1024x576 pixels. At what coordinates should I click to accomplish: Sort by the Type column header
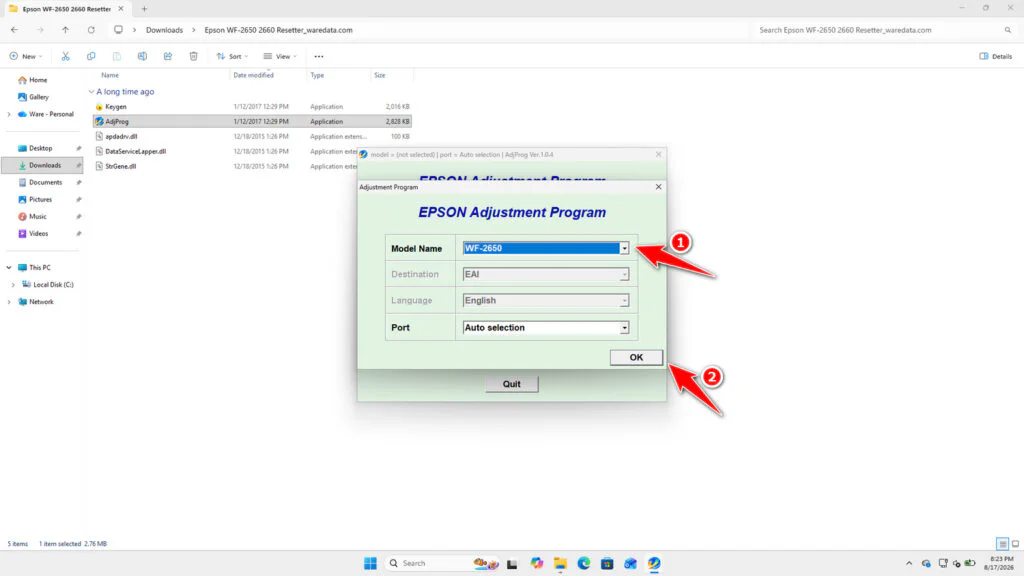pyautogui.click(x=317, y=75)
